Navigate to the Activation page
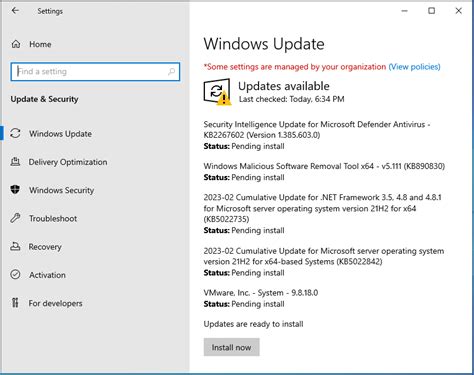The height and width of the screenshot is (375, 474). (x=47, y=275)
